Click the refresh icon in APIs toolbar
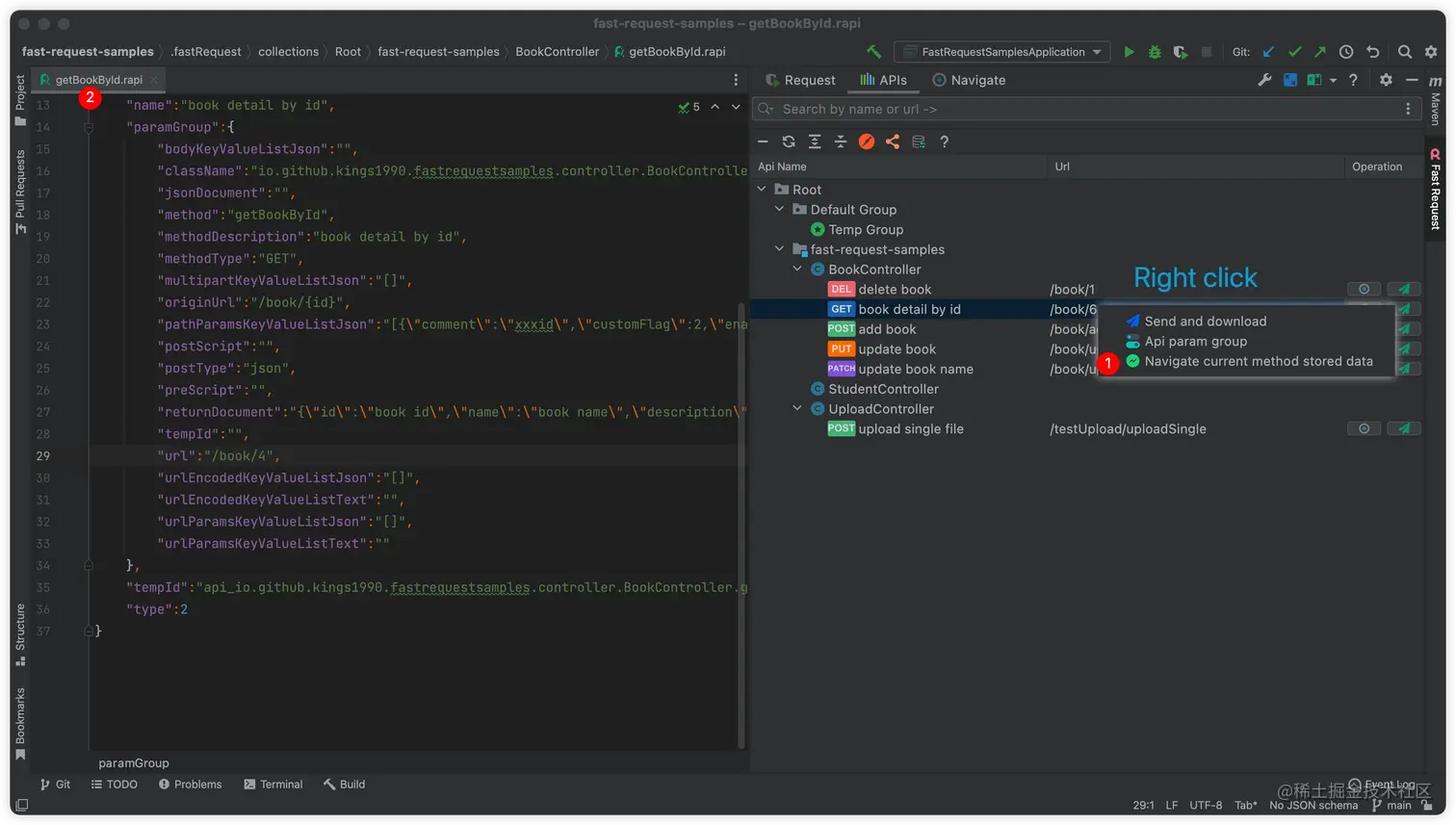The height and width of the screenshot is (825, 1456). tap(789, 142)
